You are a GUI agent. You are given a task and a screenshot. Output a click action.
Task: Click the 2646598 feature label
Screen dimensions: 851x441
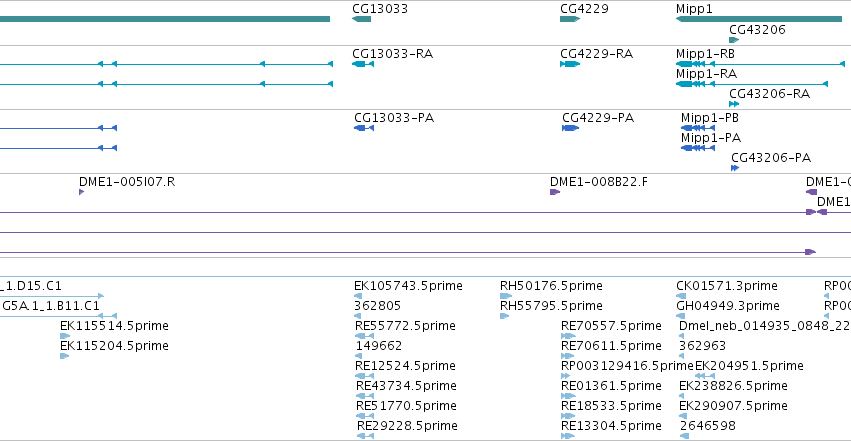click(x=707, y=426)
